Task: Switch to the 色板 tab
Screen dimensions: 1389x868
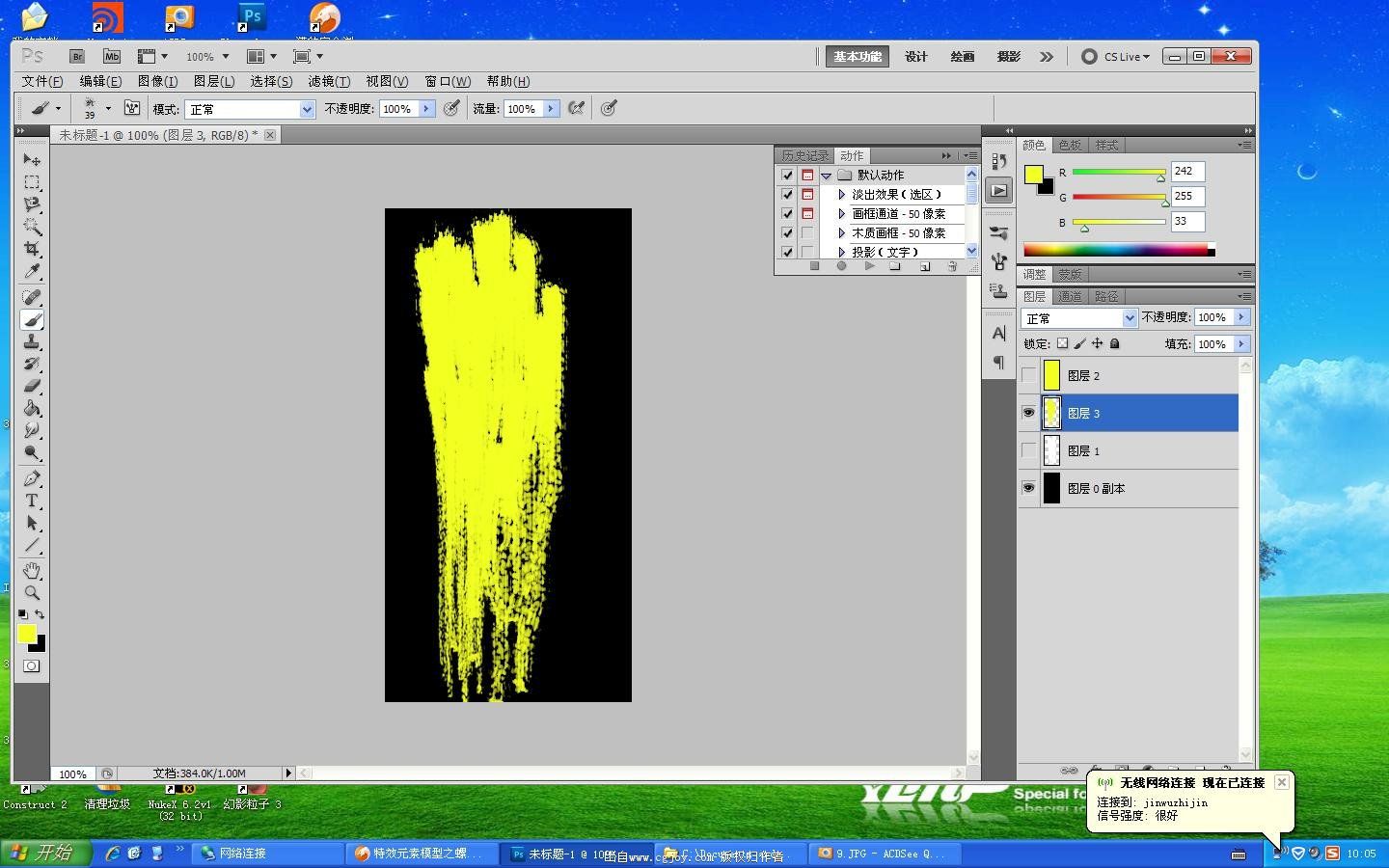Action: pyautogui.click(x=1070, y=145)
